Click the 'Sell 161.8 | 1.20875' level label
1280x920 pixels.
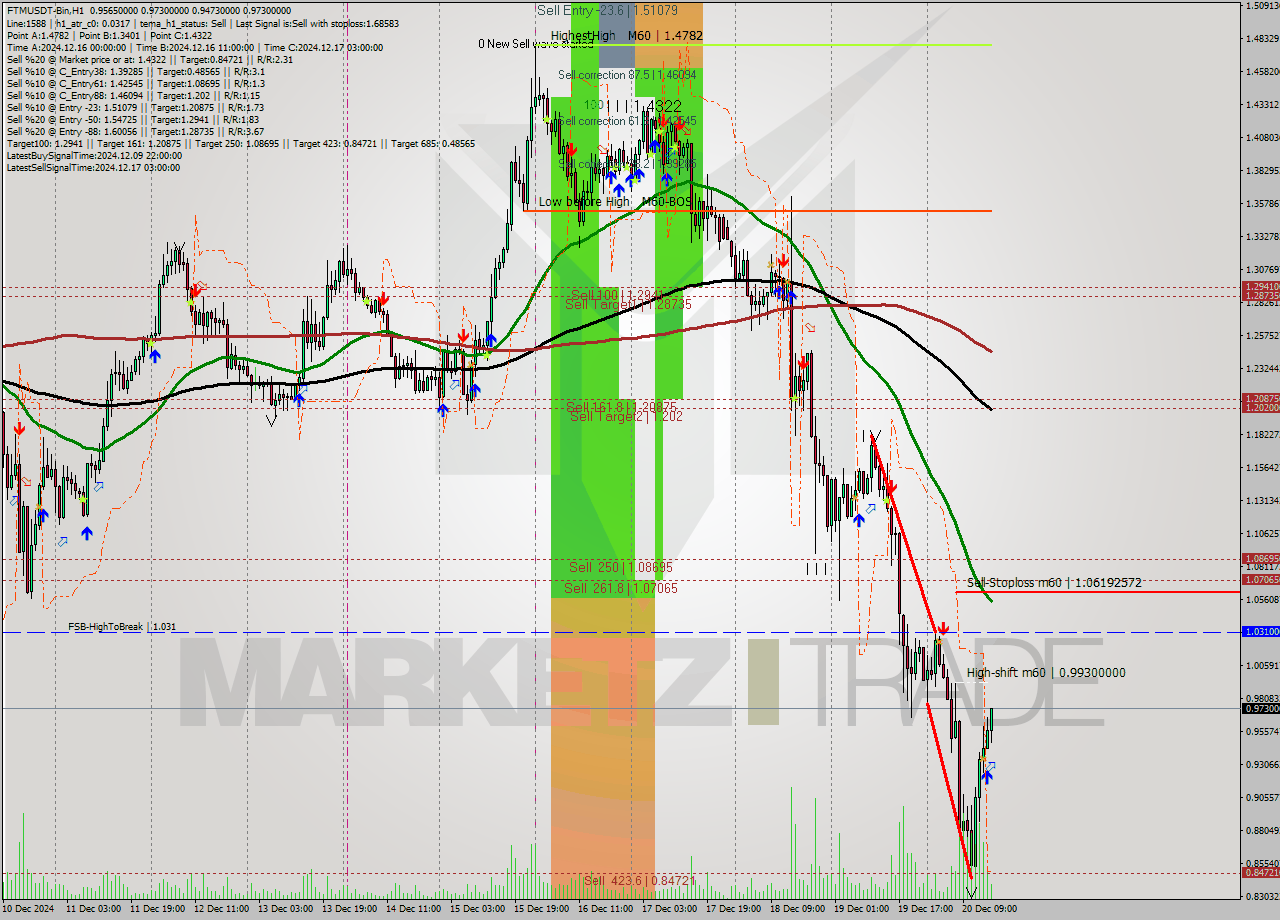click(x=621, y=407)
